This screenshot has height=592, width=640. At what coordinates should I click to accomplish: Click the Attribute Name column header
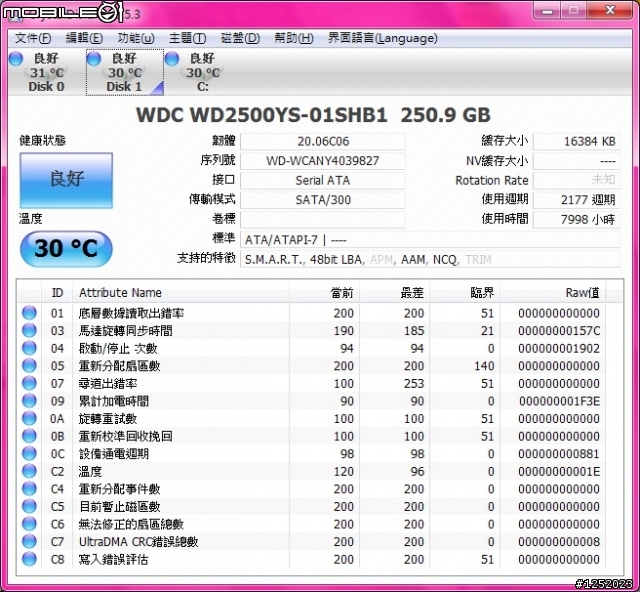coord(181,292)
